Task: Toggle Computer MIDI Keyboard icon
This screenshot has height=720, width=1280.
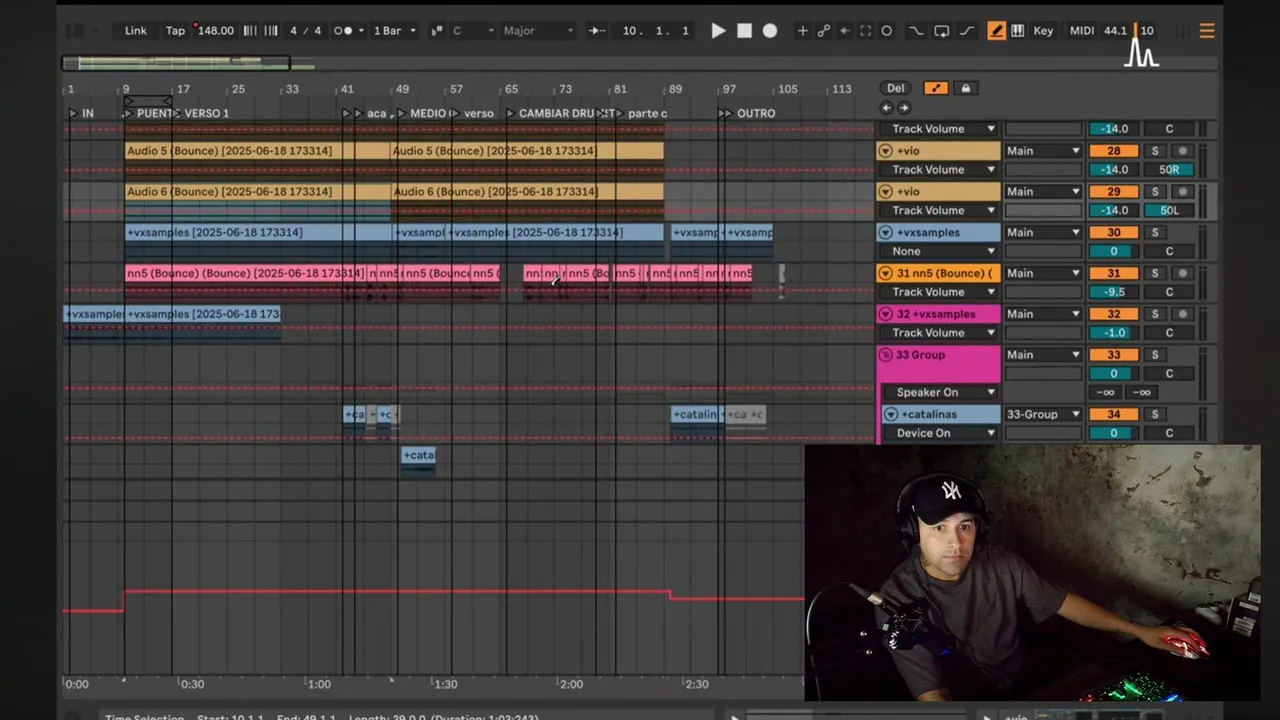Action: point(1017,31)
